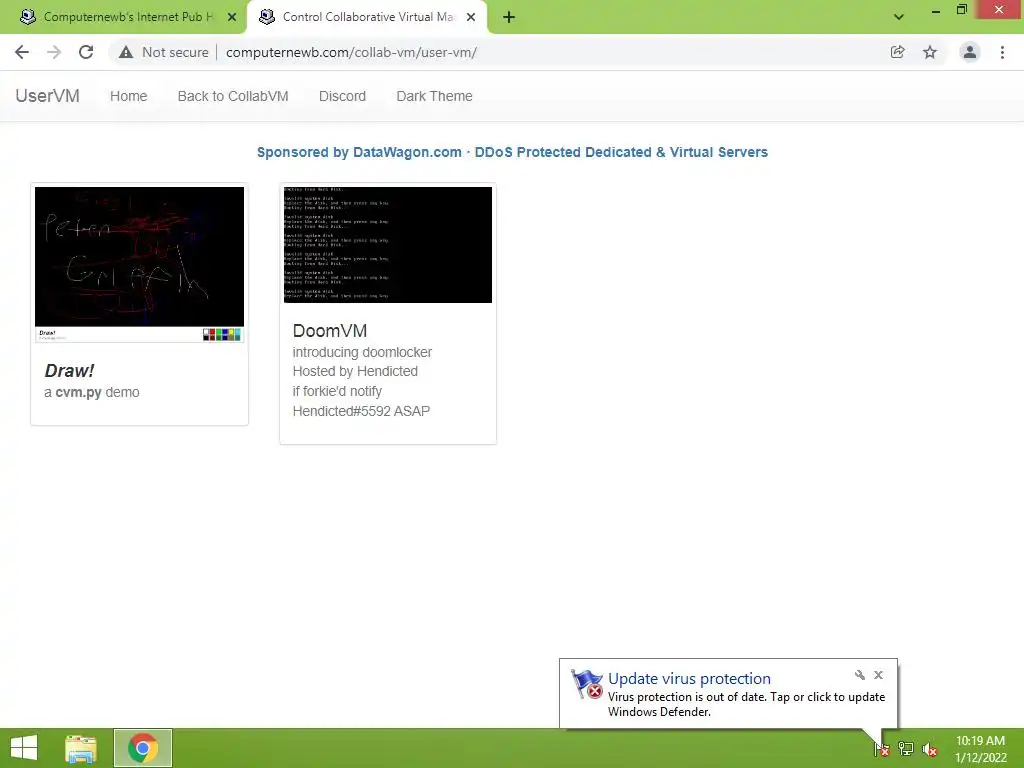Reload the current page
Image resolution: width=1024 pixels, height=768 pixels.
(86, 52)
